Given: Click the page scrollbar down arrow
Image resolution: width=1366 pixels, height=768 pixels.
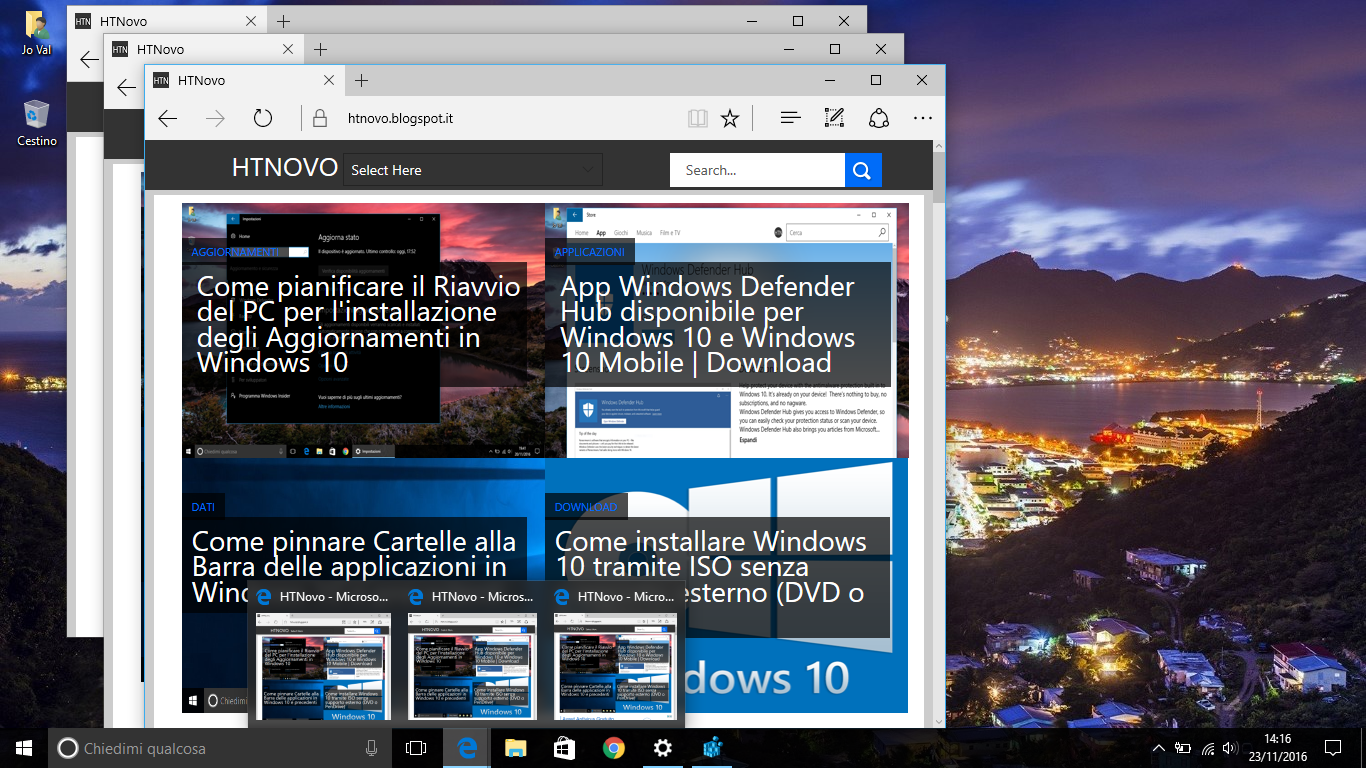Looking at the screenshot, I should click(x=939, y=721).
